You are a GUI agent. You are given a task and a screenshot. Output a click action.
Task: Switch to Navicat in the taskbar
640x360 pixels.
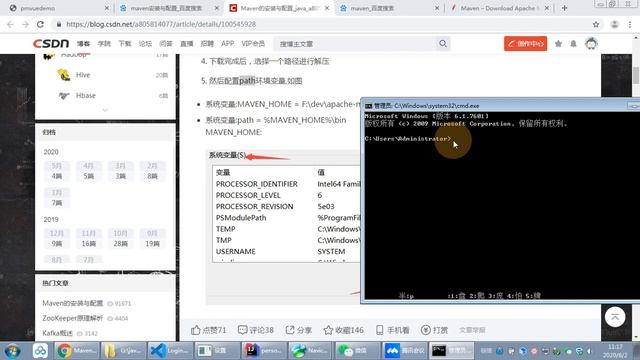(x=310, y=351)
